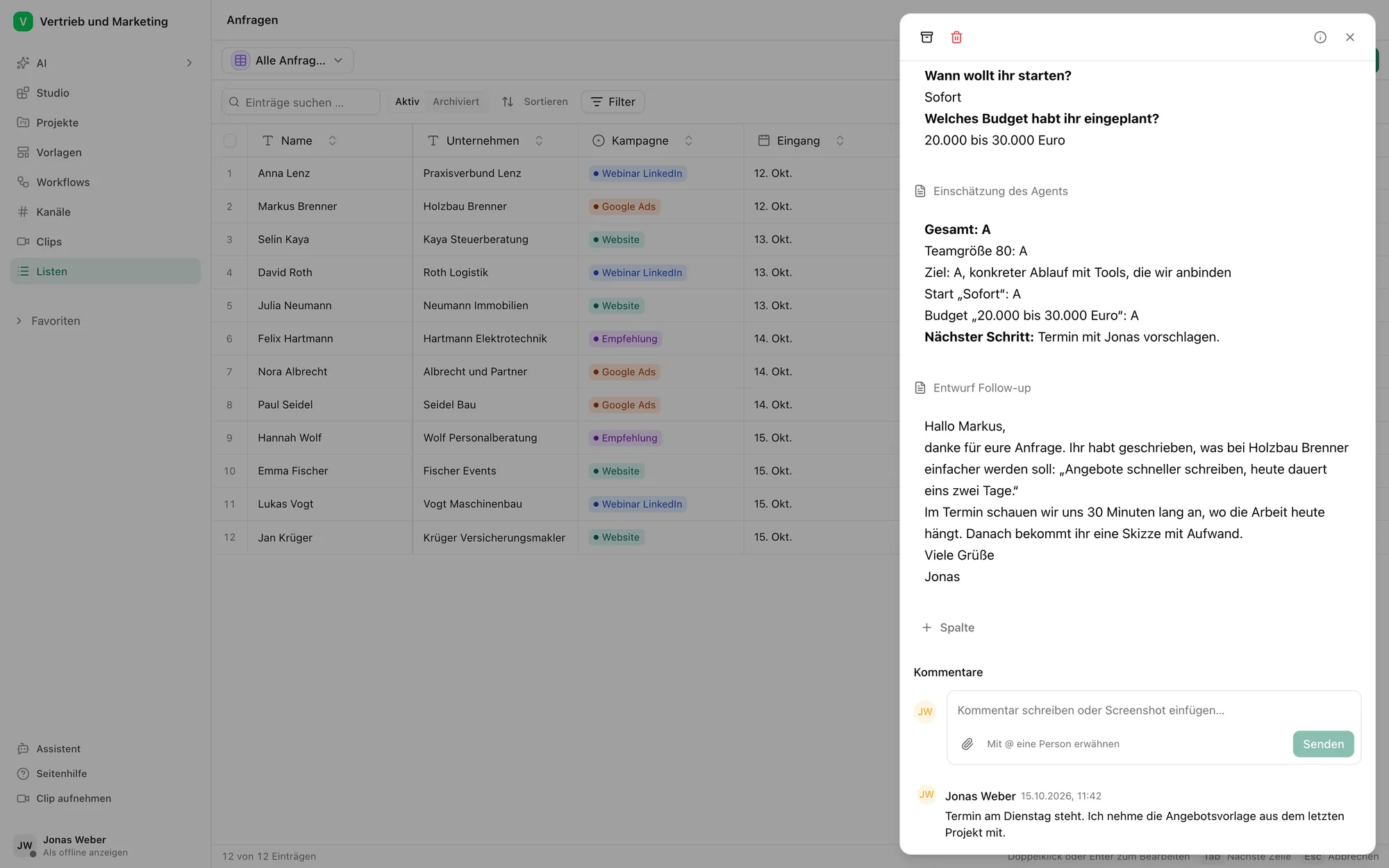The image size is (1389, 868).
Task: Add a new Spalte
Action: coord(948,628)
